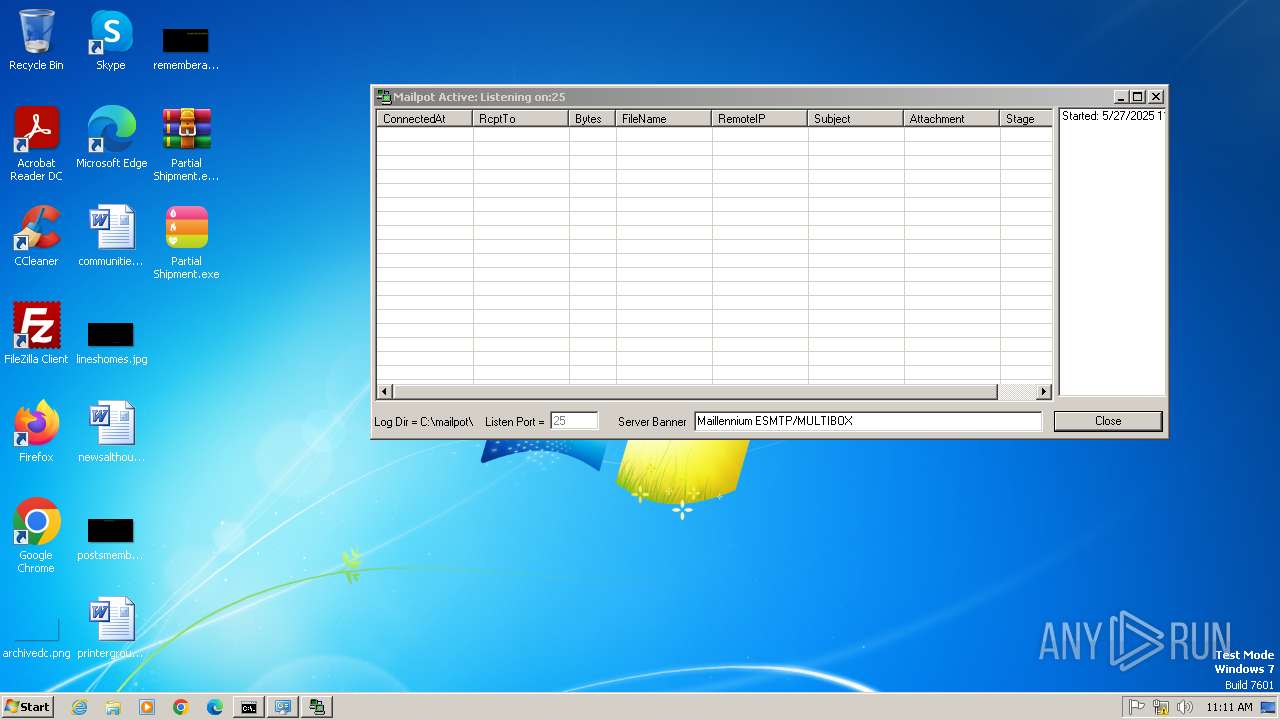Open the FileZilla Client shortcut

coord(36,333)
